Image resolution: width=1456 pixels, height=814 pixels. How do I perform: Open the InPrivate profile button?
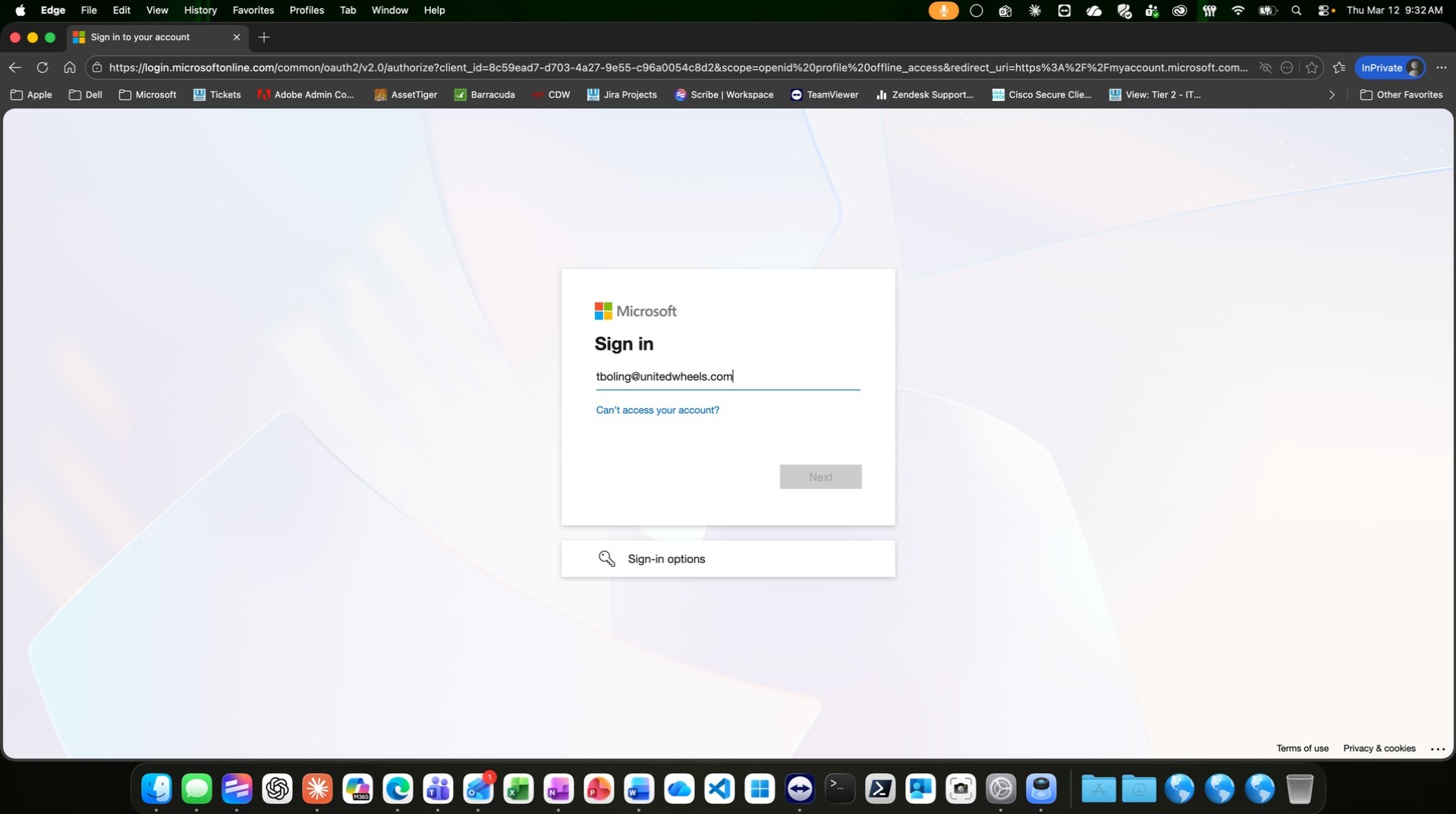1390,68
